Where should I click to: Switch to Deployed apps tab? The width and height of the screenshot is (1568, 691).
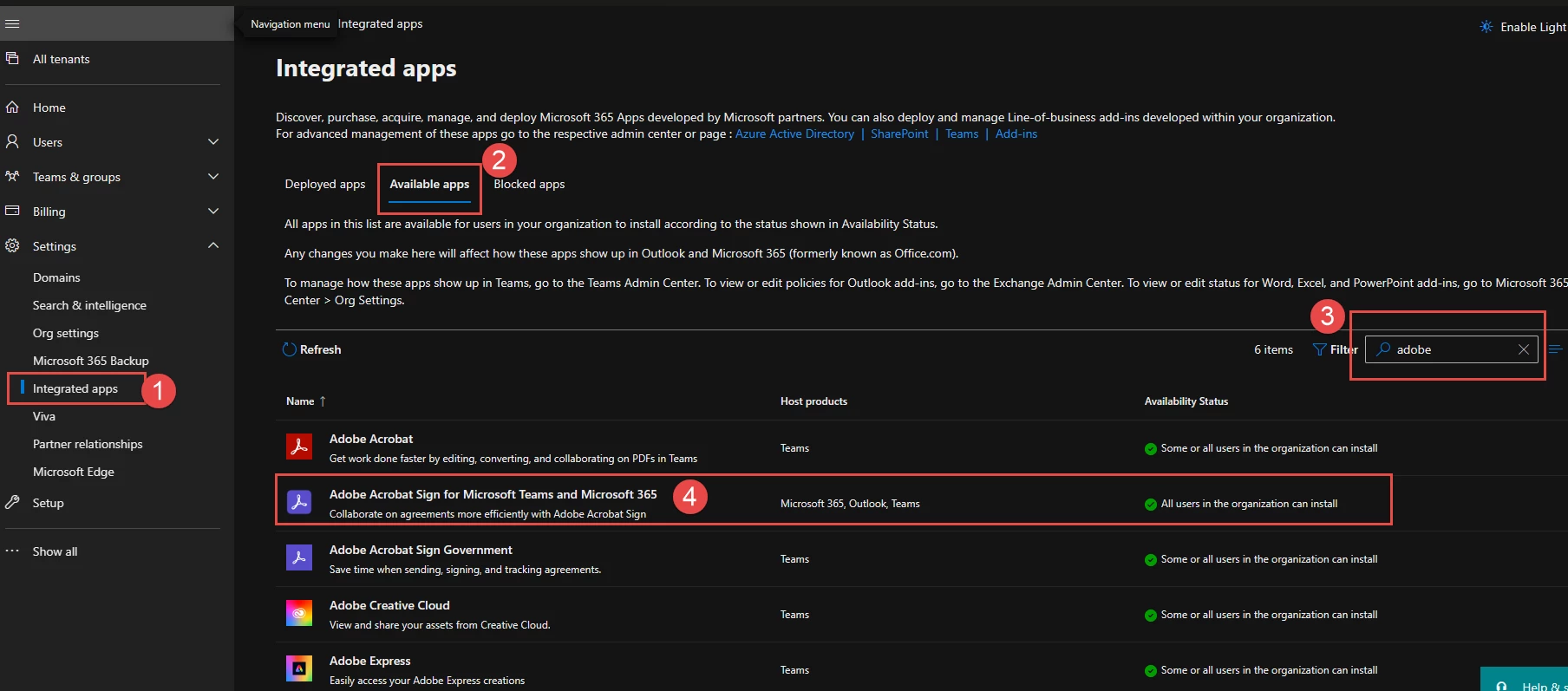click(325, 184)
